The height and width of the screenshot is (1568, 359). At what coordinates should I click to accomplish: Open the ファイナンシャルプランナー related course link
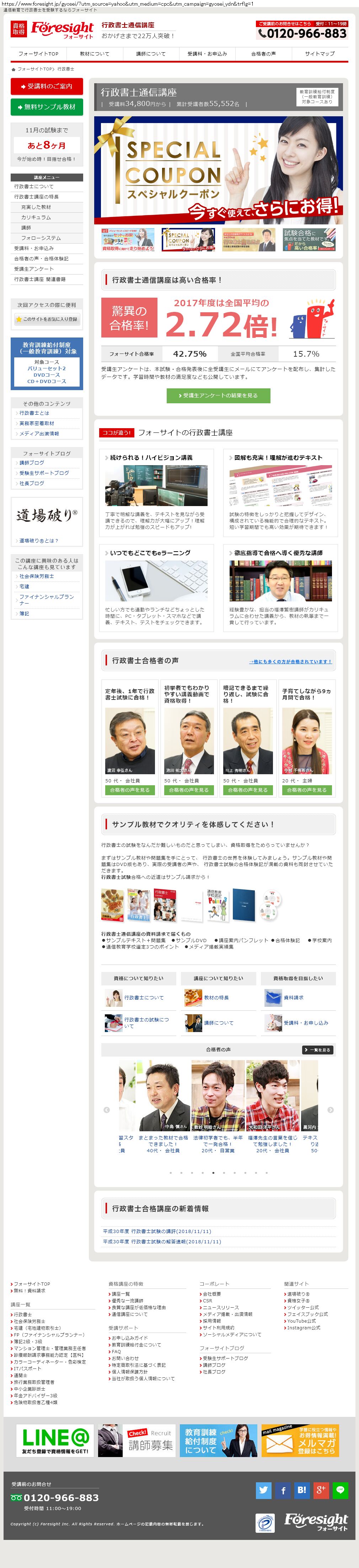(46, 600)
